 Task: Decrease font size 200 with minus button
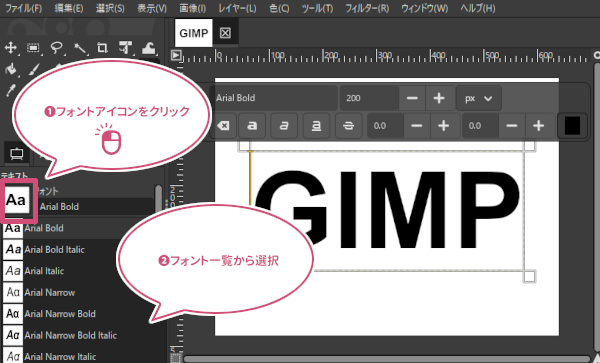click(412, 98)
